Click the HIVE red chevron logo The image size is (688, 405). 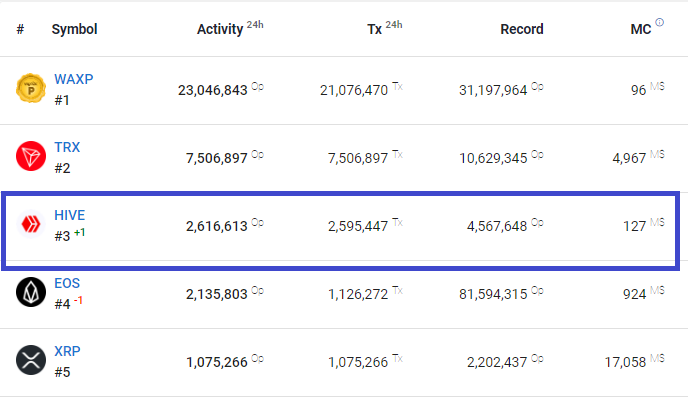point(31,224)
